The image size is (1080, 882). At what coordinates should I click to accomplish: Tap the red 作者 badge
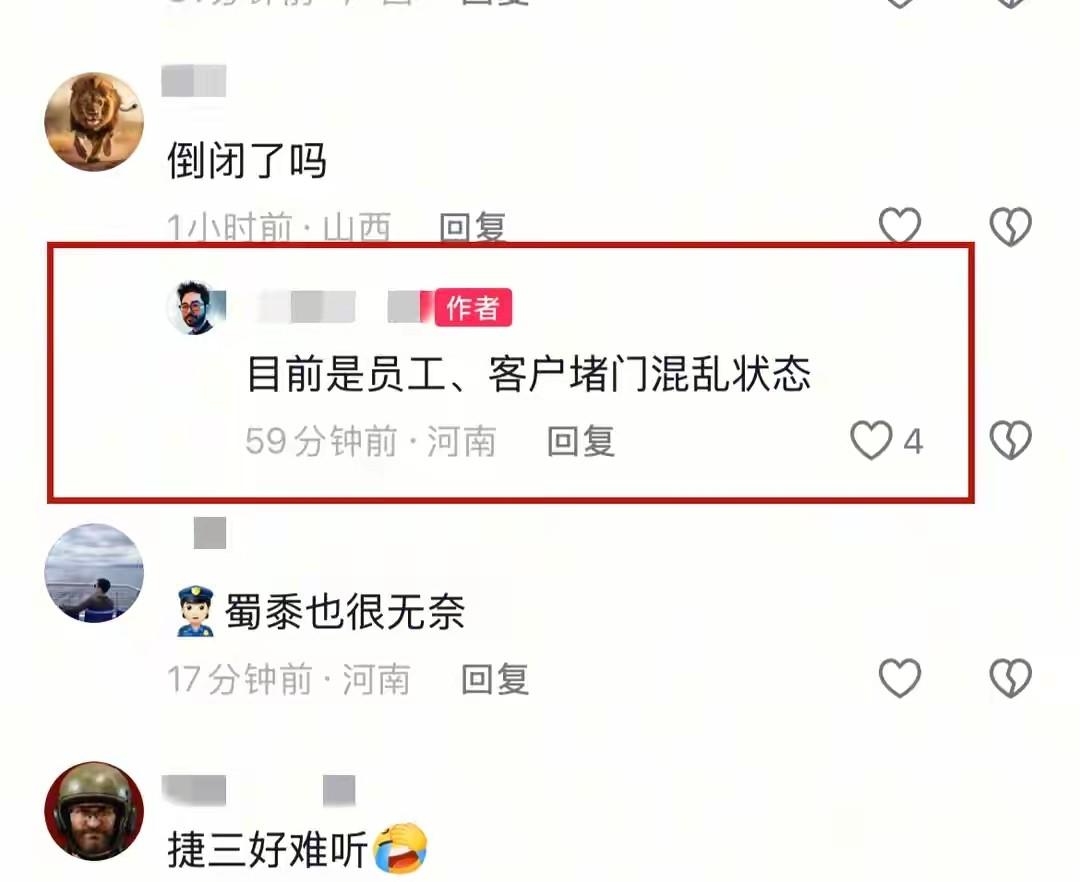(473, 307)
